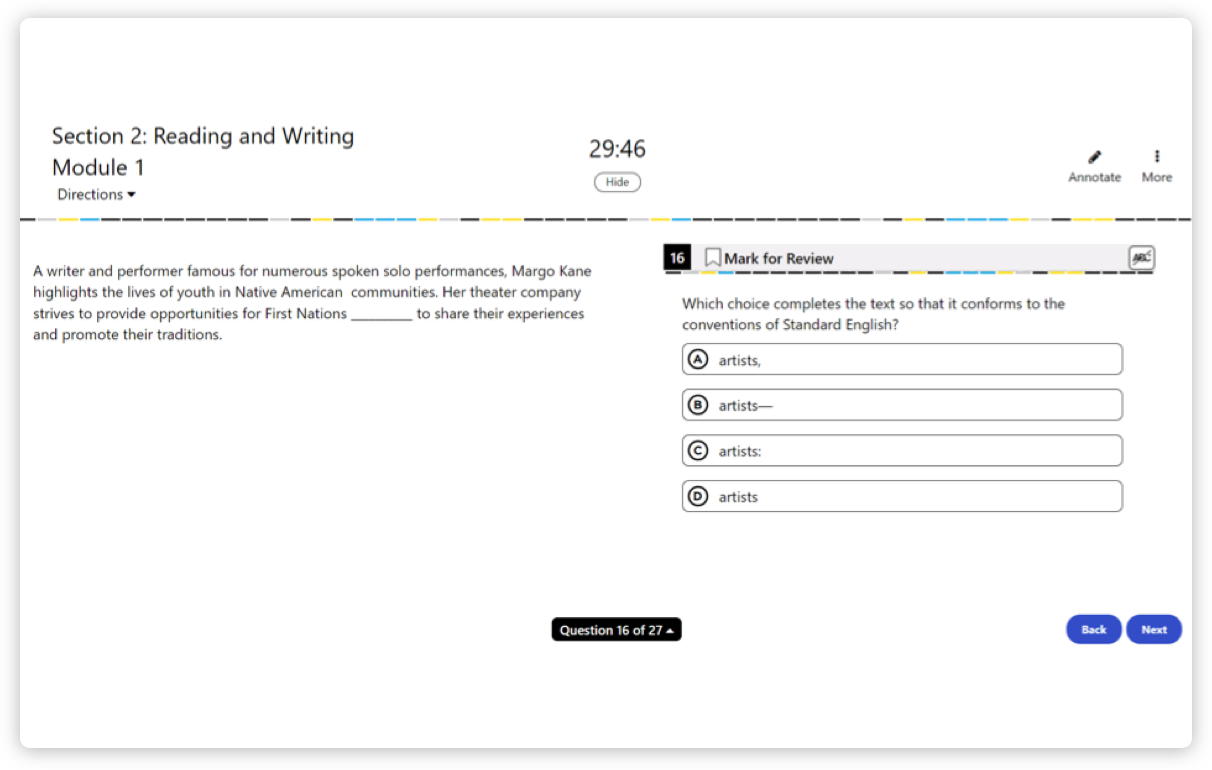Click the Back navigation button
Image resolution: width=1212 pixels, height=770 pixels.
(1093, 629)
